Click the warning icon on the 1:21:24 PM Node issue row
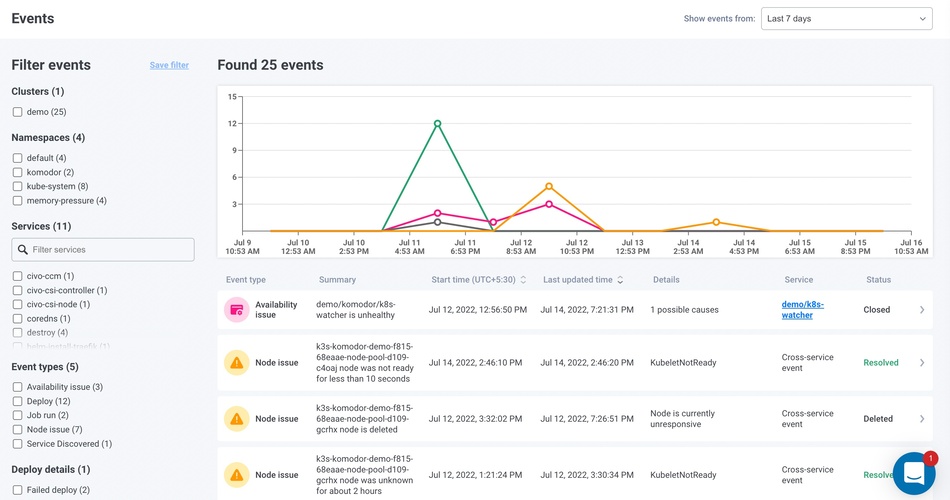Screen dimensions: 950x500 pos(236,475)
